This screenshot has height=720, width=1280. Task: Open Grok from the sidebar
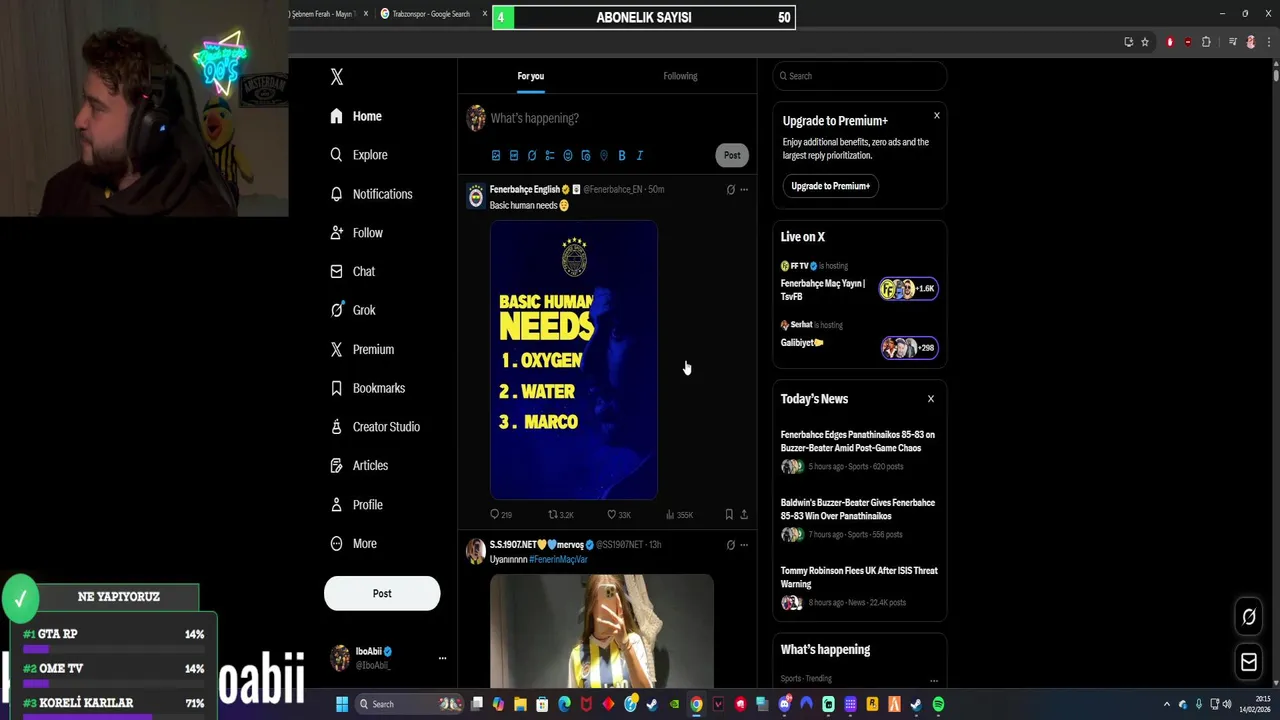(x=353, y=310)
